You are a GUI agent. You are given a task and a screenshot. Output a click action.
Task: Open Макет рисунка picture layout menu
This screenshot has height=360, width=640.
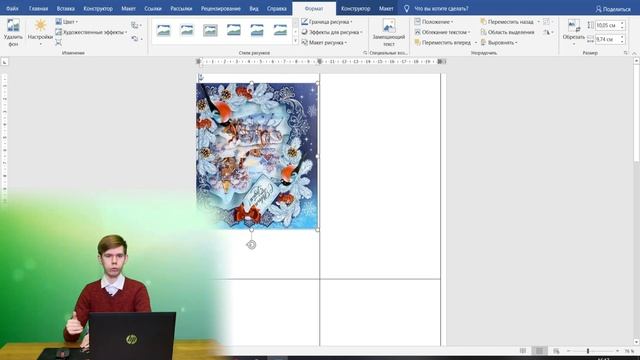click(x=324, y=42)
